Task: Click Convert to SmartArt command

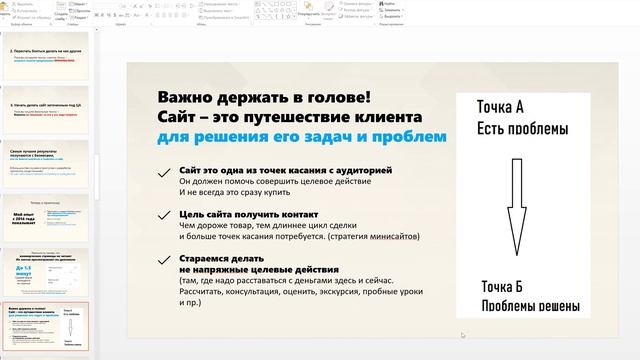Action: point(224,18)
